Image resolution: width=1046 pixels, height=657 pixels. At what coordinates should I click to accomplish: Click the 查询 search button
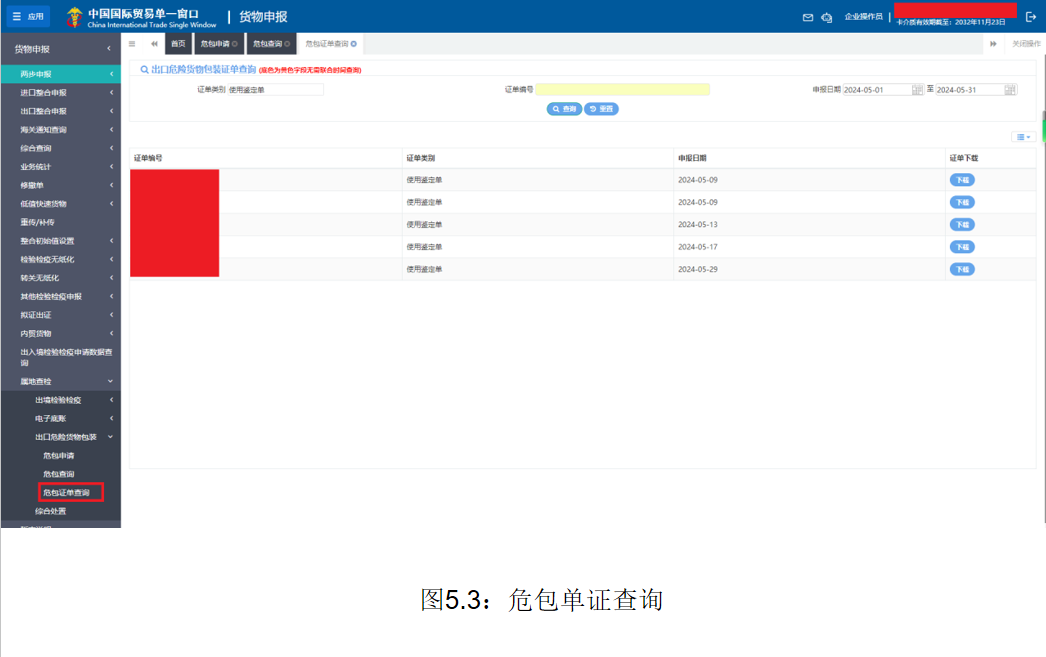click(564, 109)
